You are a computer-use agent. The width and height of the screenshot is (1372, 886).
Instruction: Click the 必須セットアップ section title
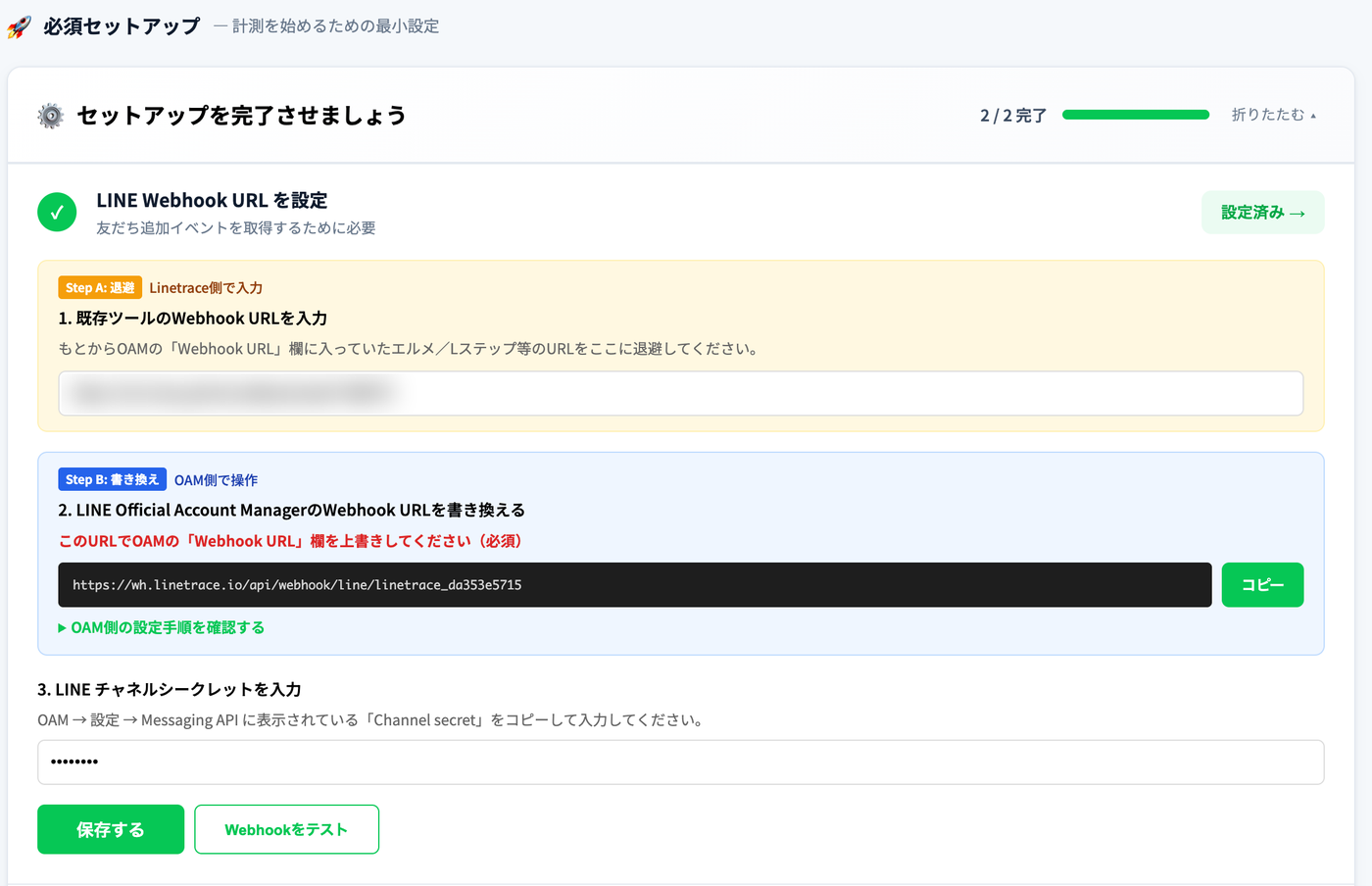point(122,26)
